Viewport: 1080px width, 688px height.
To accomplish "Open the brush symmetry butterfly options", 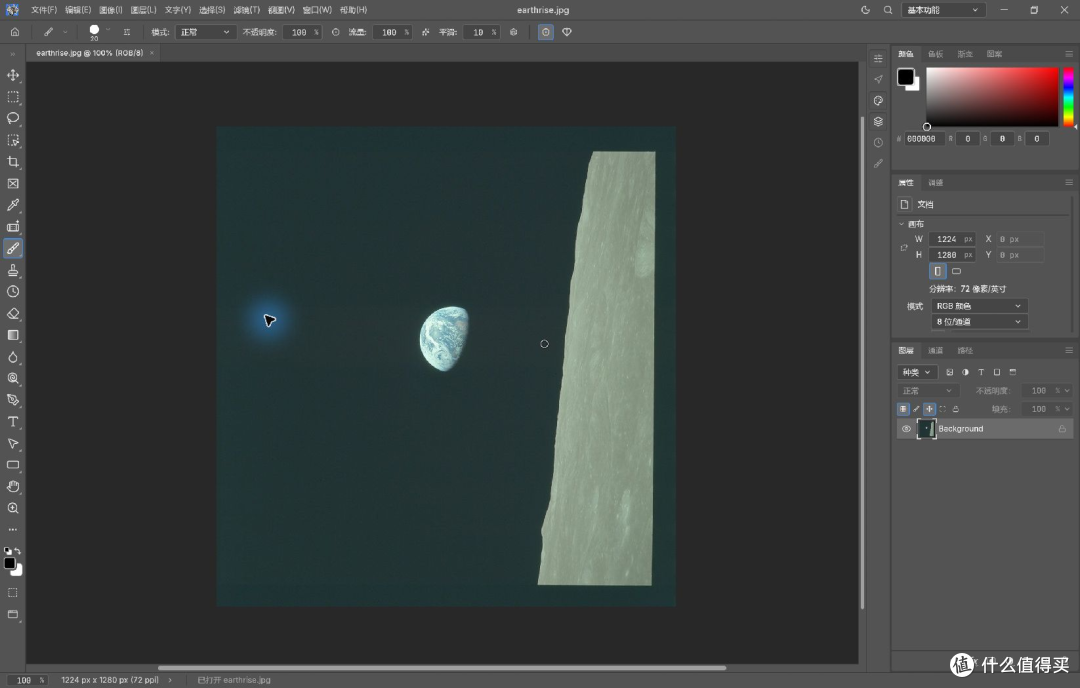I will click(567, 32).
